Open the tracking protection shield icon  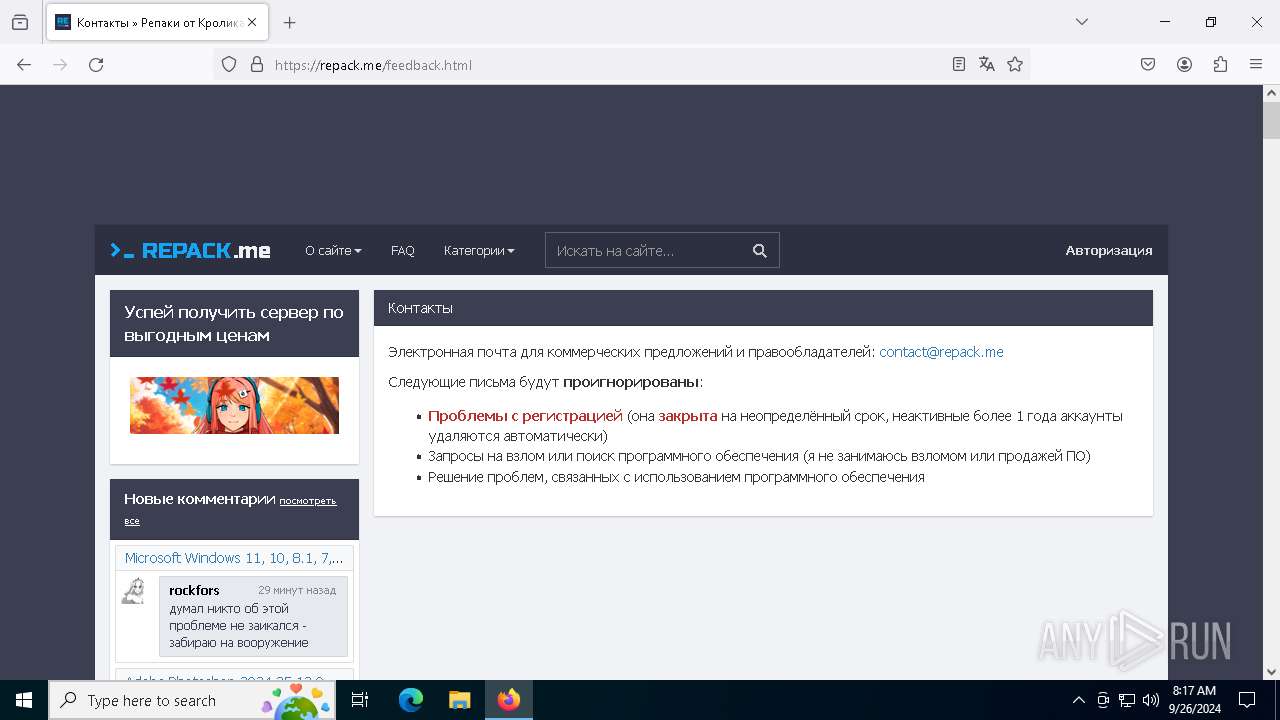(x=229, y=64)
